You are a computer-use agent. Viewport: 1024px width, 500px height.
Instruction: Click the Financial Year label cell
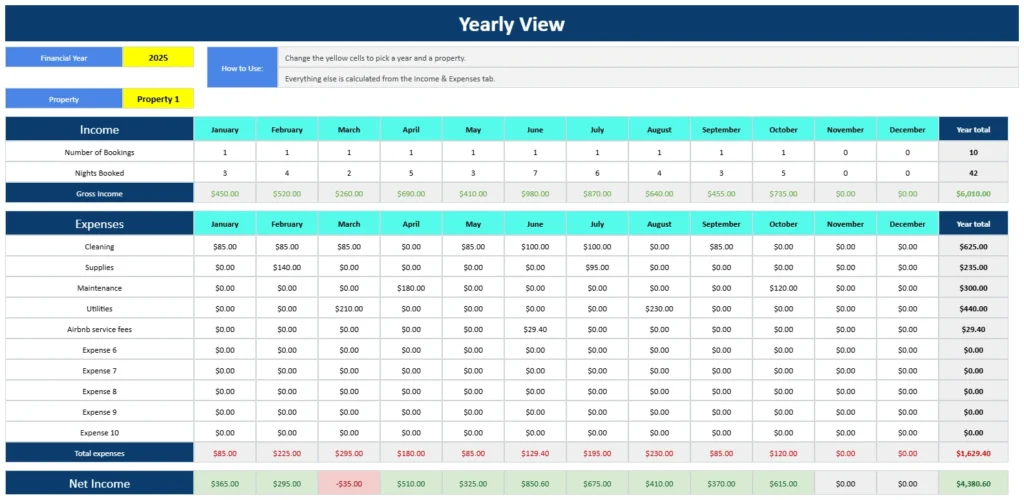point(64,57)
